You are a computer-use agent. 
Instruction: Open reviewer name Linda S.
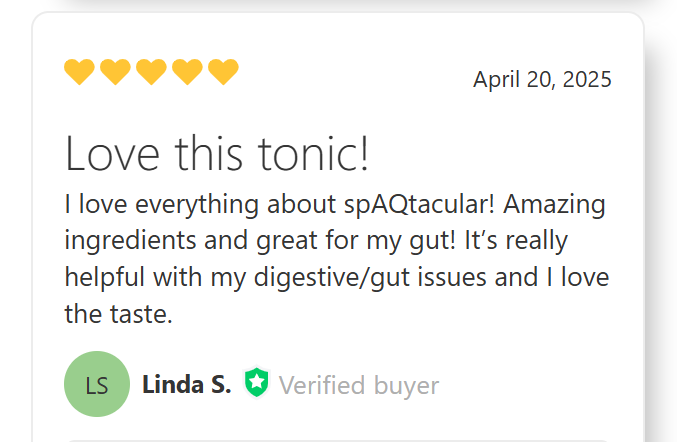click(x=187, y=384)
